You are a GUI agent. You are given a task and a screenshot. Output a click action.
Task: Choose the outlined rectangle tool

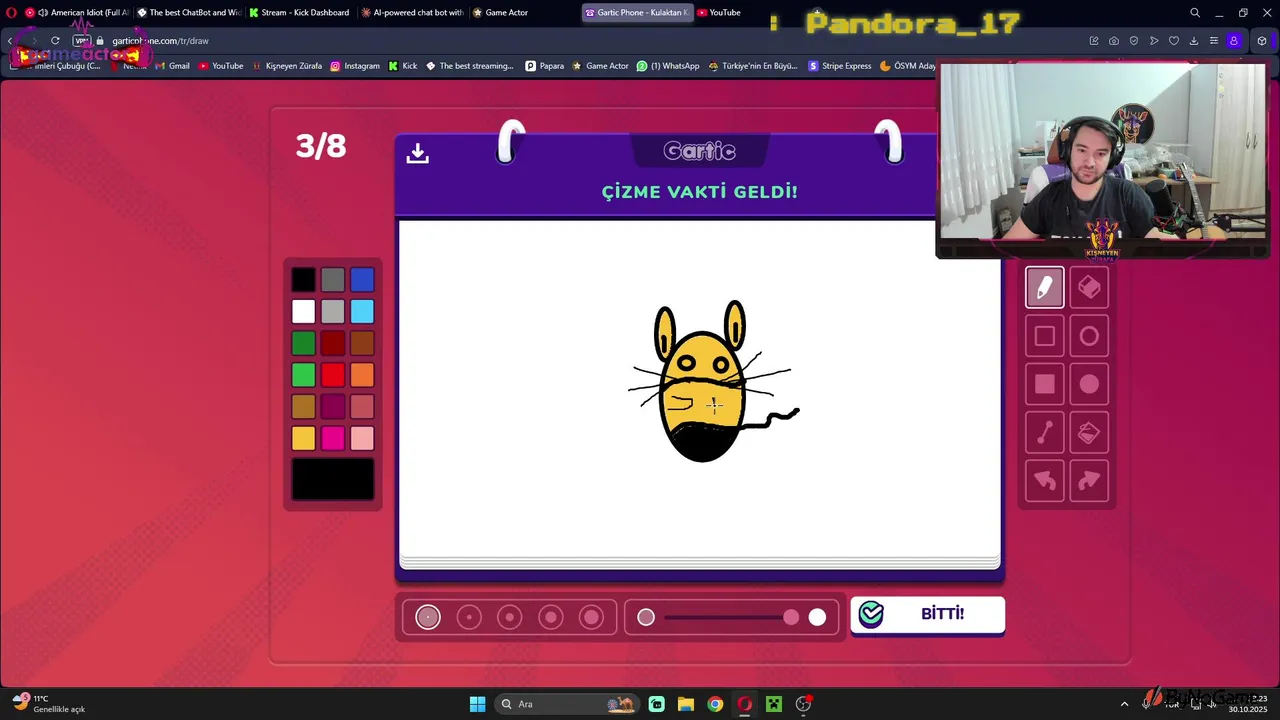[1044, 336]
